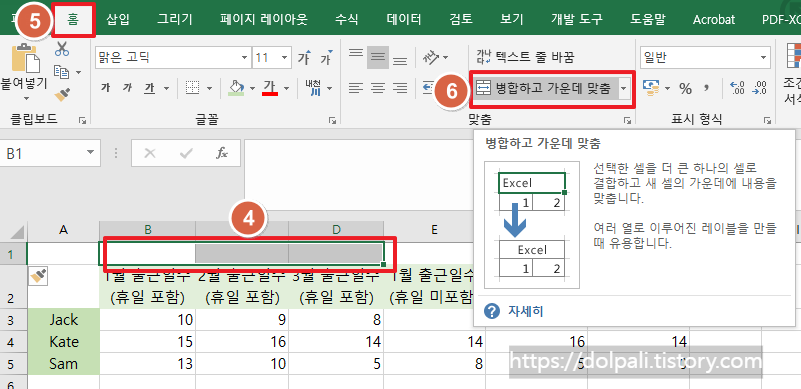801x389 pixels.
Task: Apply red font color 가
Action: coord(270,88)
